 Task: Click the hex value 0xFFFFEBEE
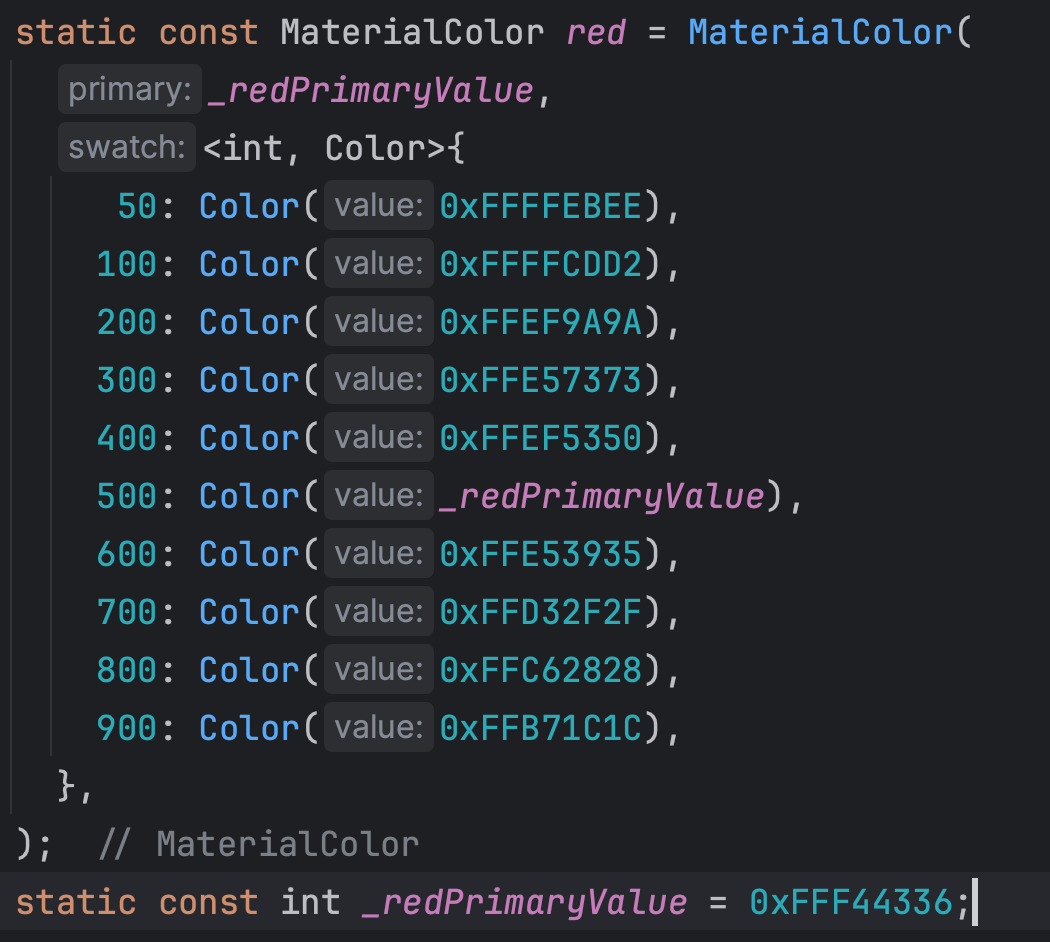point(541,205)
